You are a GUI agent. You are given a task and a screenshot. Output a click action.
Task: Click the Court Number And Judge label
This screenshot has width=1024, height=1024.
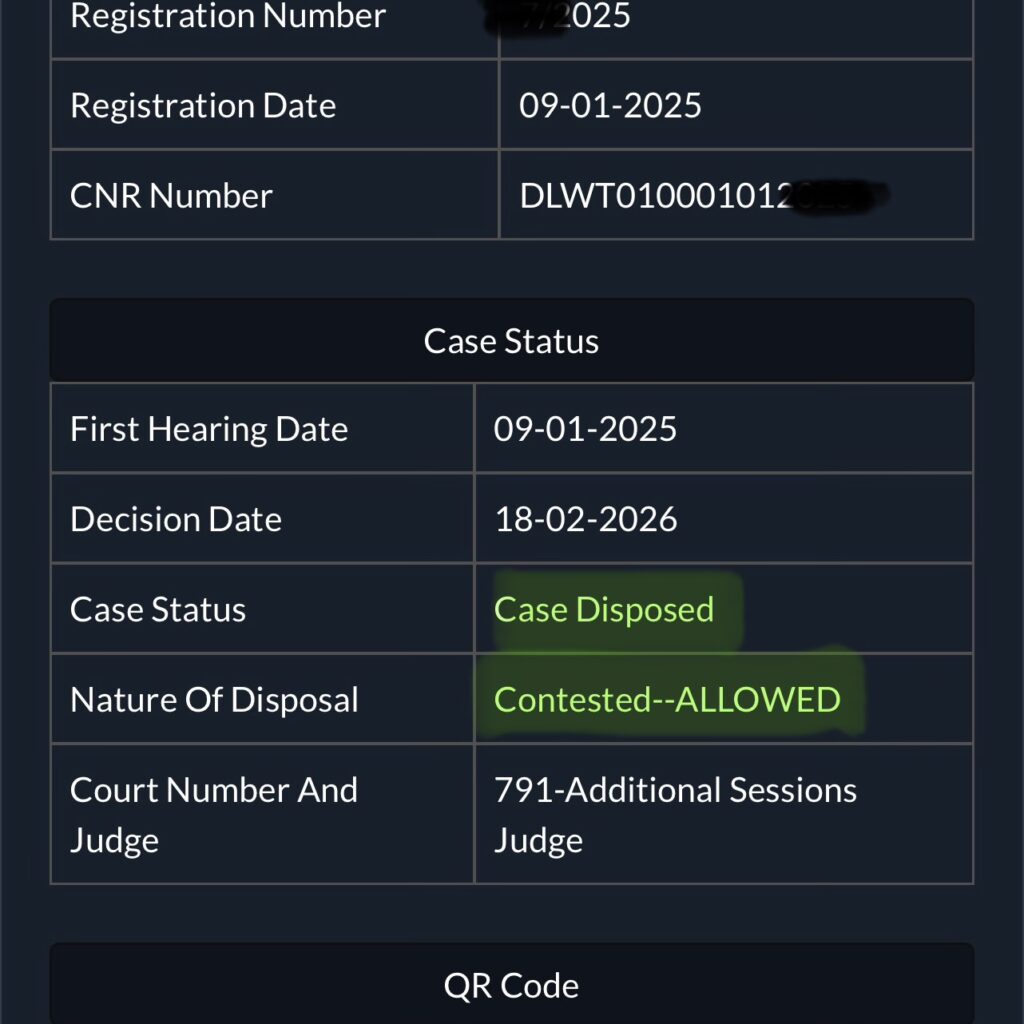tap(214, 814)
